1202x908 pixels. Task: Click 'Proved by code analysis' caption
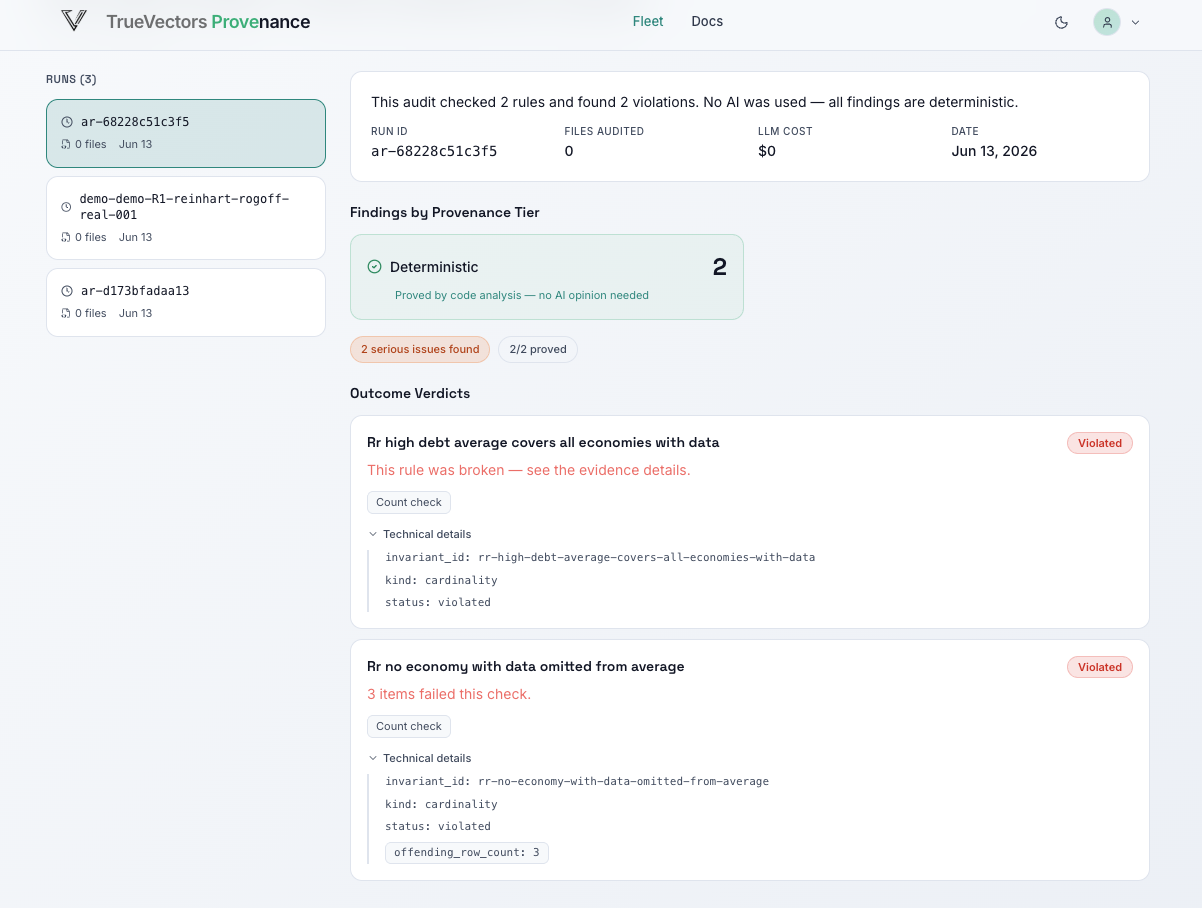coord(522,295)
